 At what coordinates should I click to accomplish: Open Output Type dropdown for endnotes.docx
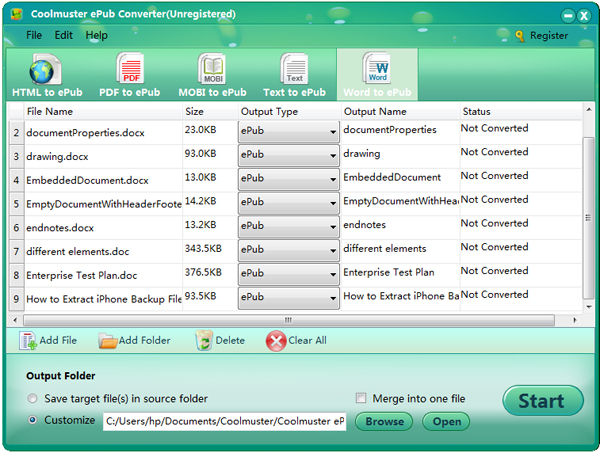pyautogui.click(x=289, y=226)
